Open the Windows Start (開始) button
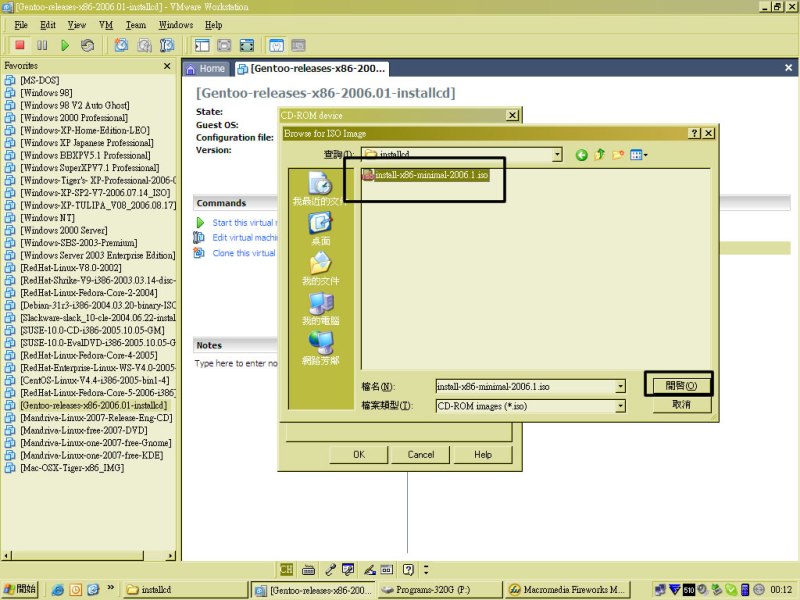The image size is (800, 600). (x=20, y=589)
